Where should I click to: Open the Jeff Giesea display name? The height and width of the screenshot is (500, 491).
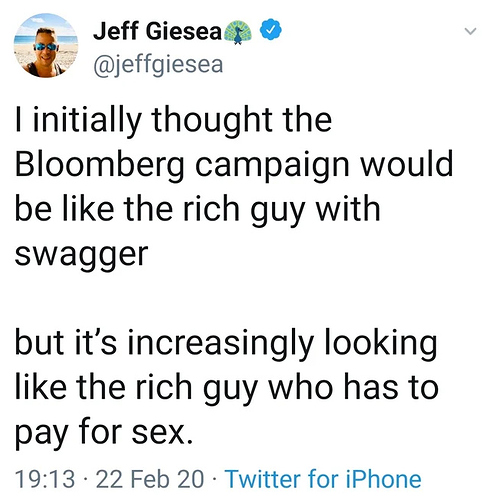coord(158,31)
